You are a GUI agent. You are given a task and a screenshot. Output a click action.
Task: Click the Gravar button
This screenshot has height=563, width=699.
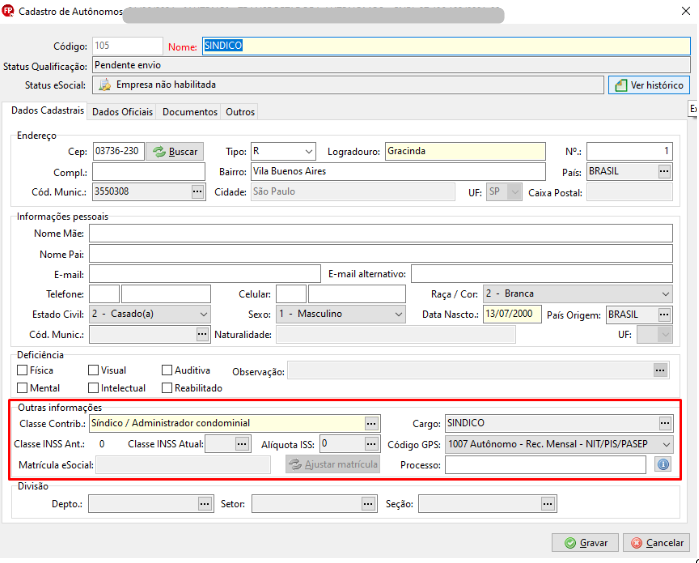[585, 542]
